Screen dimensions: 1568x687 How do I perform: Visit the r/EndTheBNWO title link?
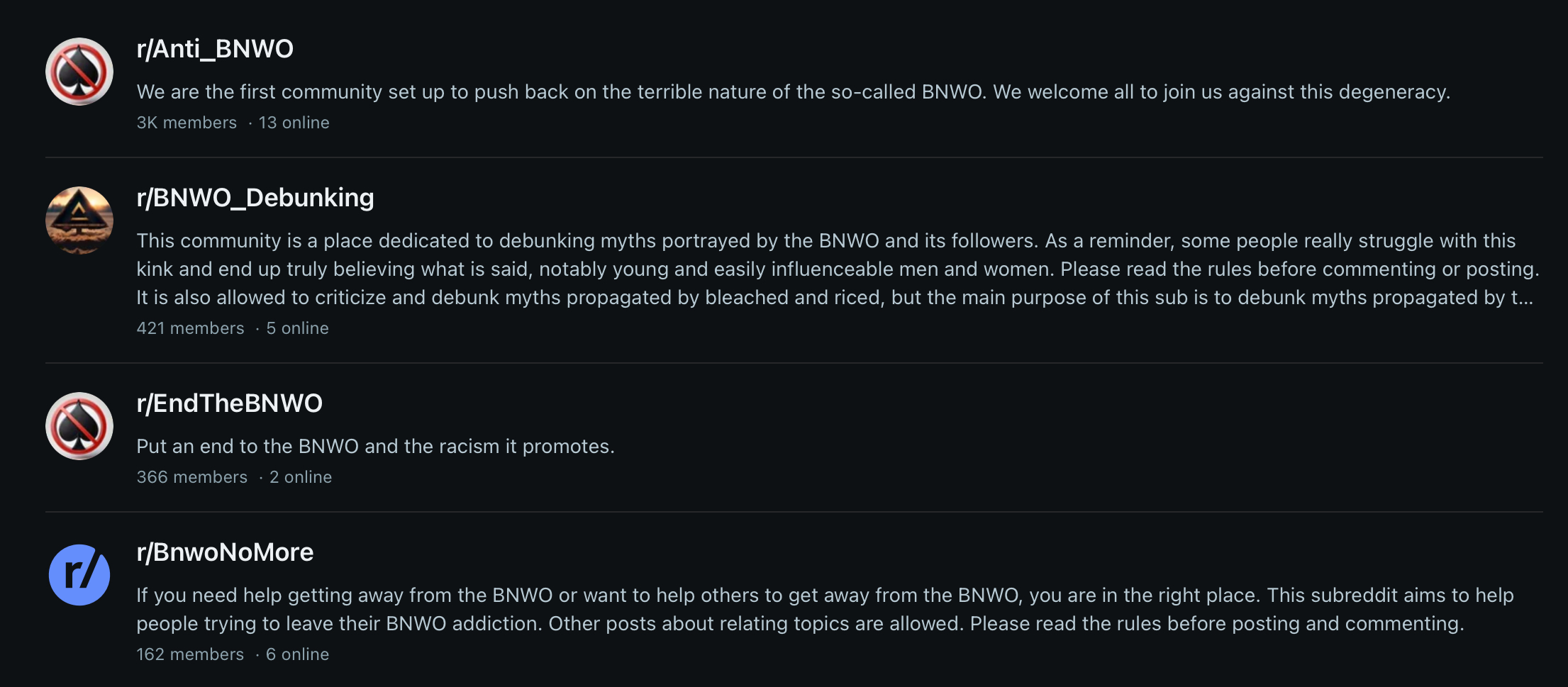[230, 403]
